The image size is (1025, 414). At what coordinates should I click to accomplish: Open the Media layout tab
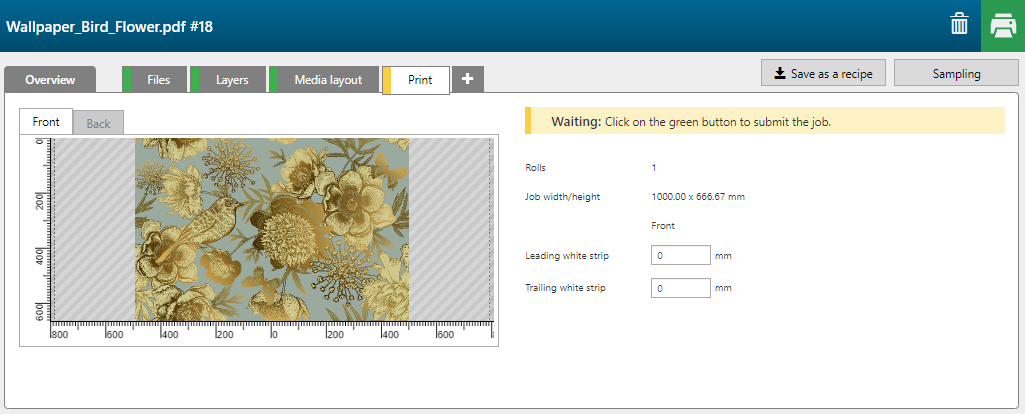[327, 79]
